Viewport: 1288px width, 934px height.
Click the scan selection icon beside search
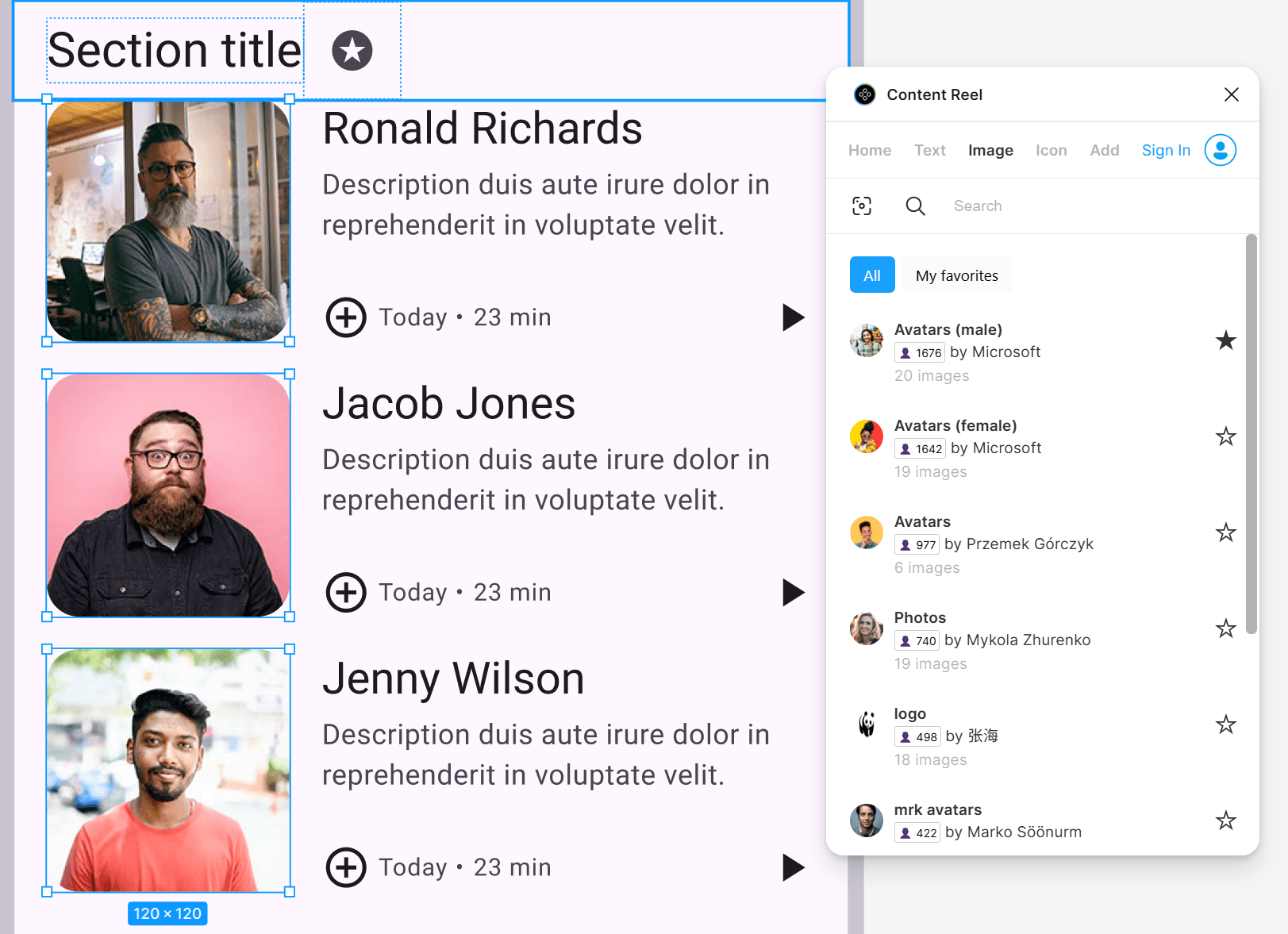862,206
